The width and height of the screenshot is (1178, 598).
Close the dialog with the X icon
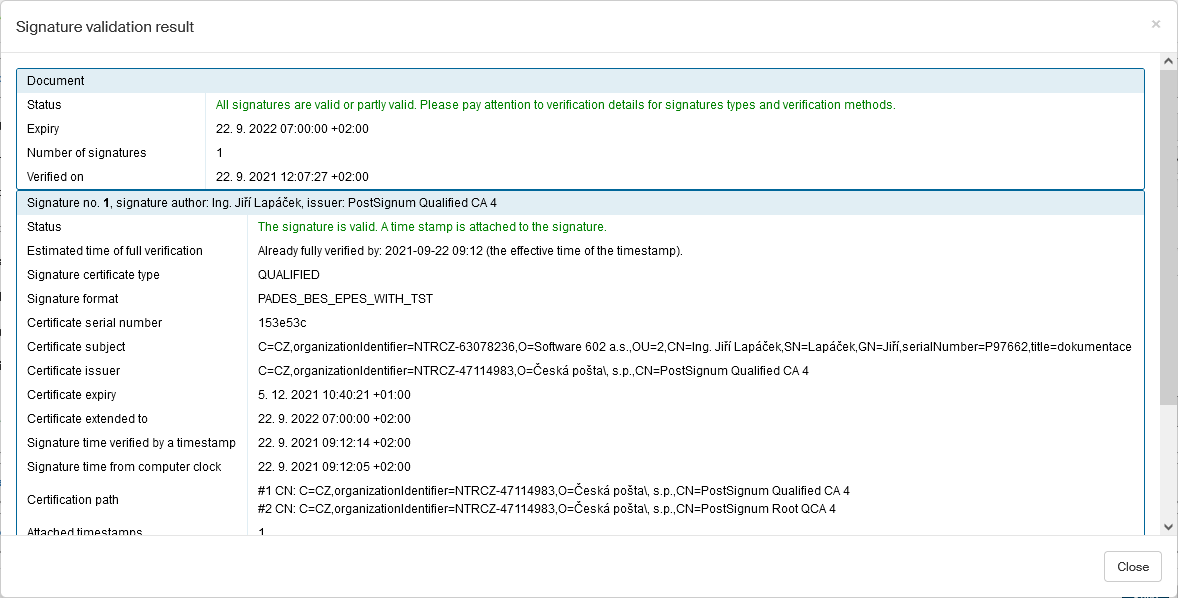tap(1156, 24)
